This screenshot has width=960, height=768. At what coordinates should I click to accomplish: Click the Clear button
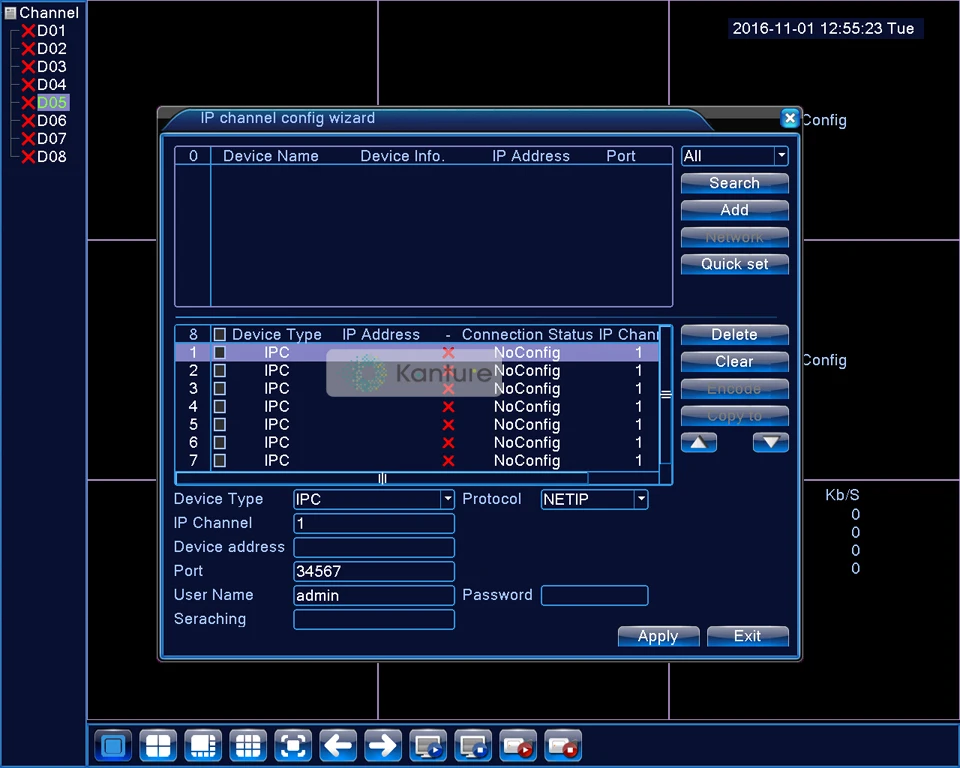(x=734, y=361)
